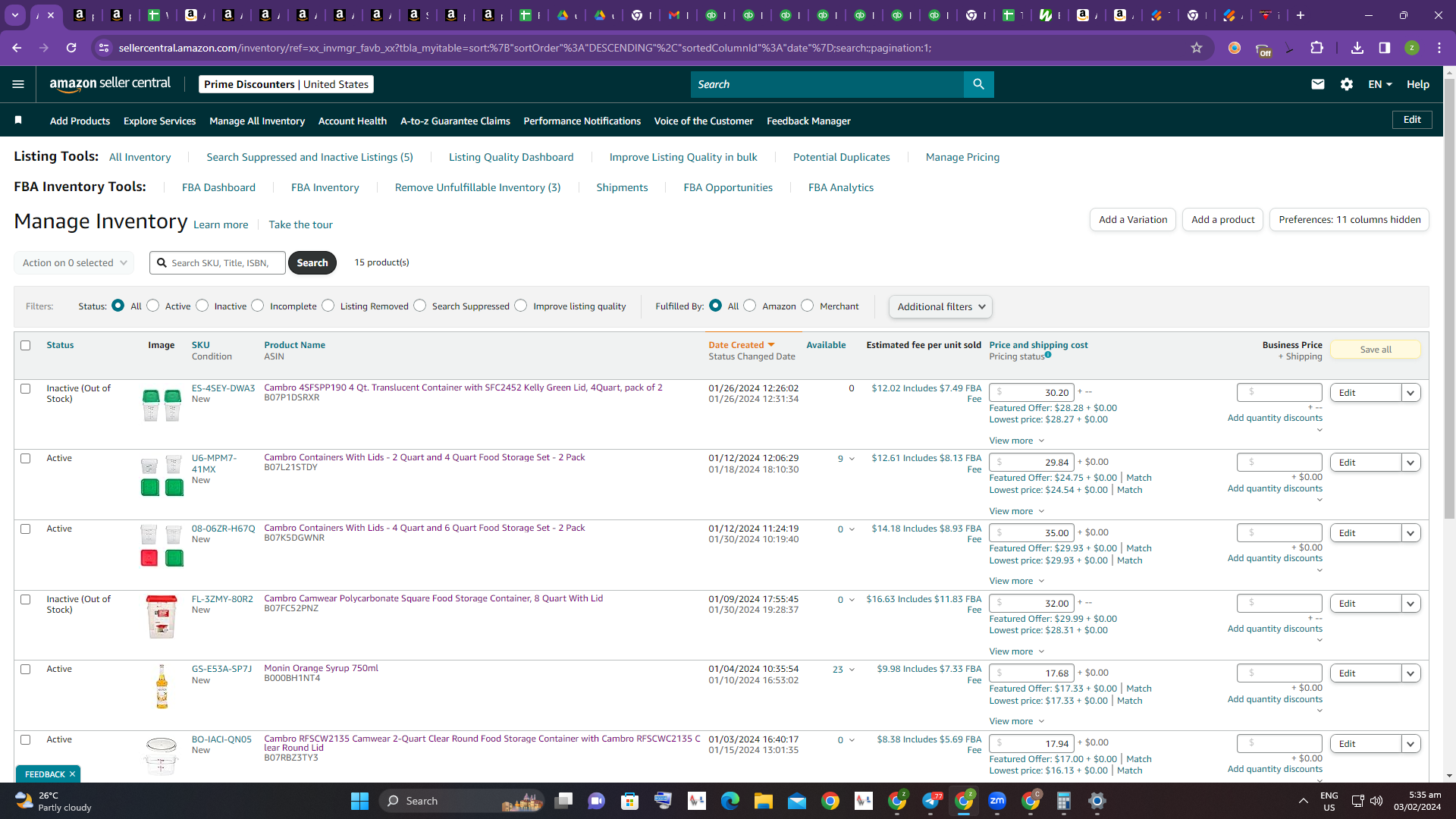Select Merchant under Fulfilled By
The image size is (1456, 819).
coord(808,306)
